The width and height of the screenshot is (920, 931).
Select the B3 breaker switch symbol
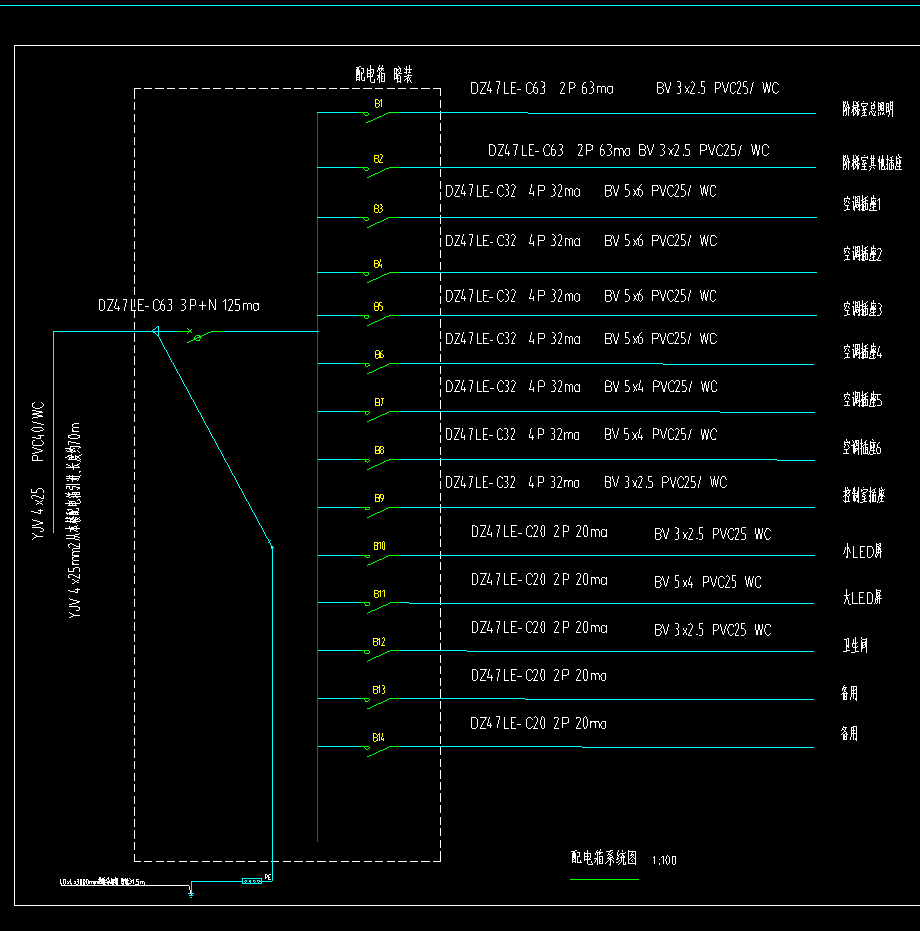point(377,222)
